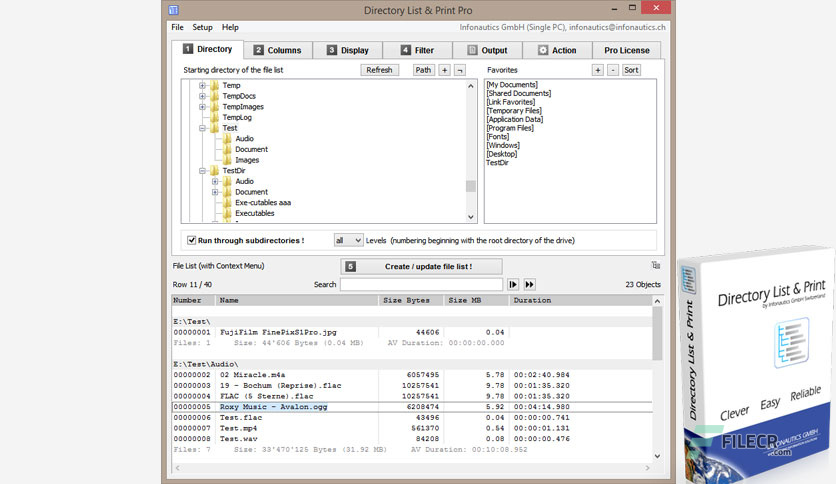Remove a favorite with the minus button
Viewport: 836px width, 484px height.
[613, 70]
